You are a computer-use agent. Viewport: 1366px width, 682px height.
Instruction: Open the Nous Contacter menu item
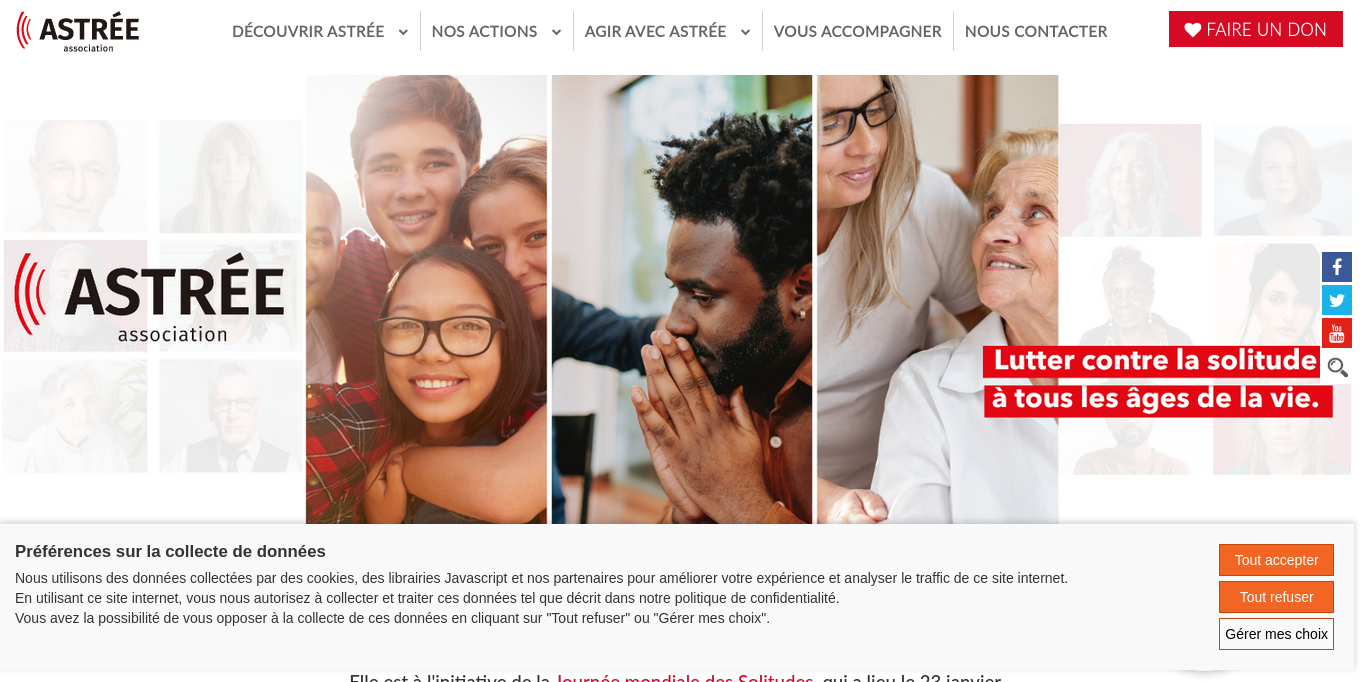(1036, 31)
